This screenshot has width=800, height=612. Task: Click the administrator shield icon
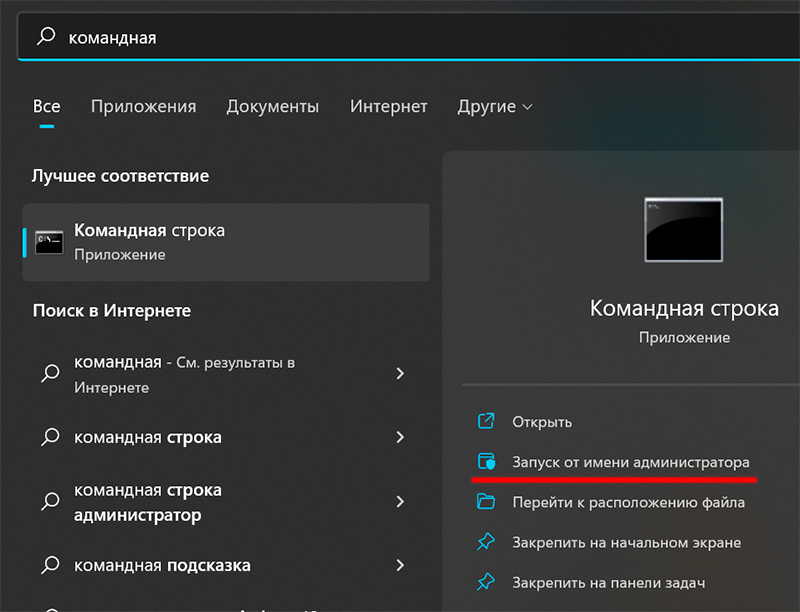tap(487, 462)
